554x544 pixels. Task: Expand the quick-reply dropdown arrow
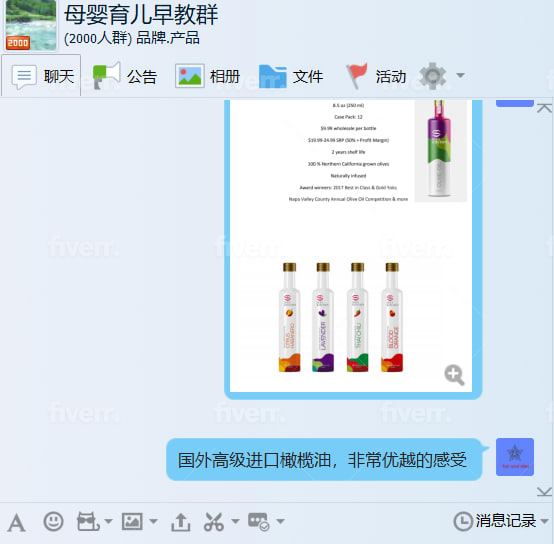tap(280, 521)
